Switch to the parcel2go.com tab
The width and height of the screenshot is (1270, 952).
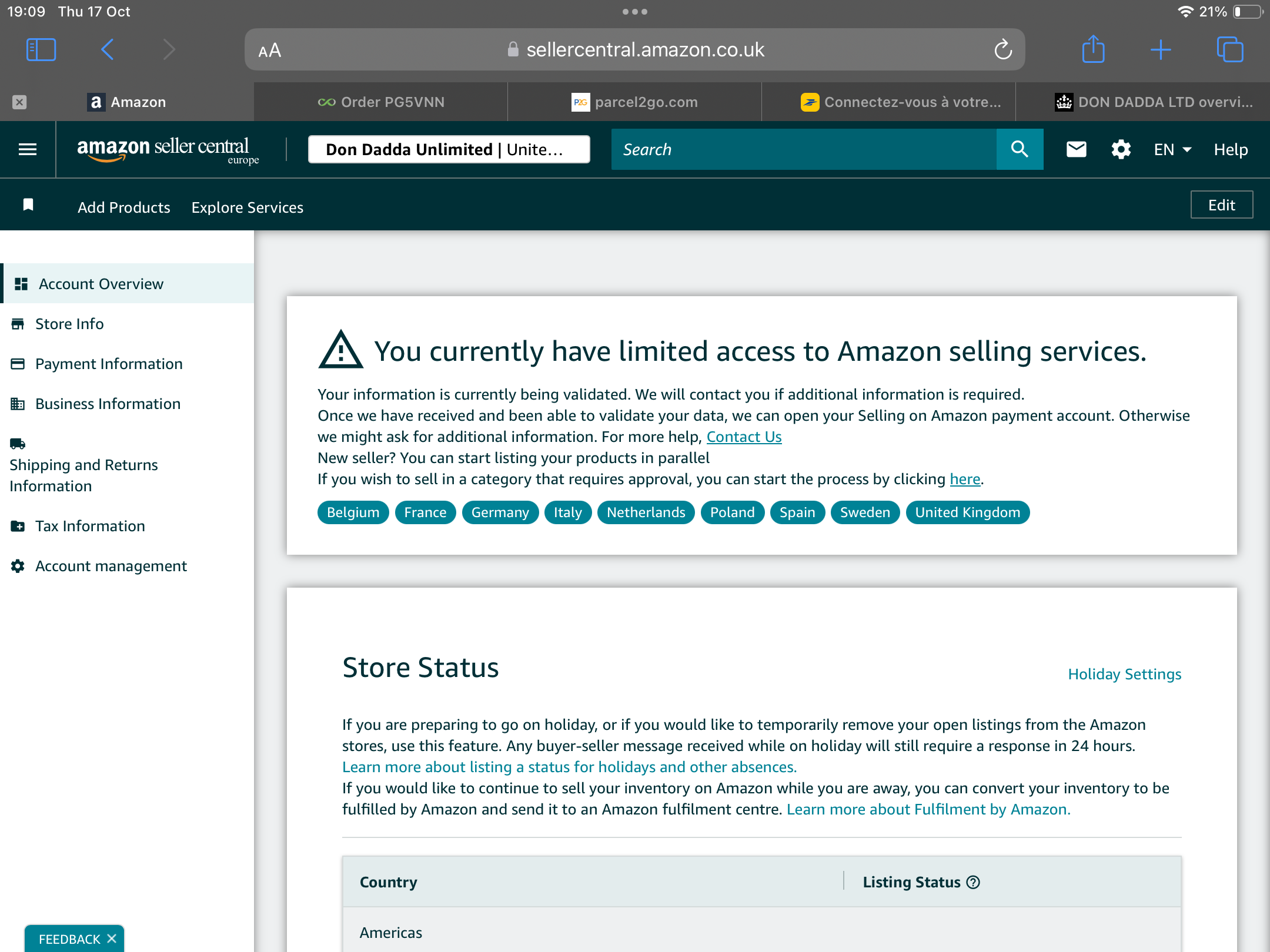tap(635, 102)
